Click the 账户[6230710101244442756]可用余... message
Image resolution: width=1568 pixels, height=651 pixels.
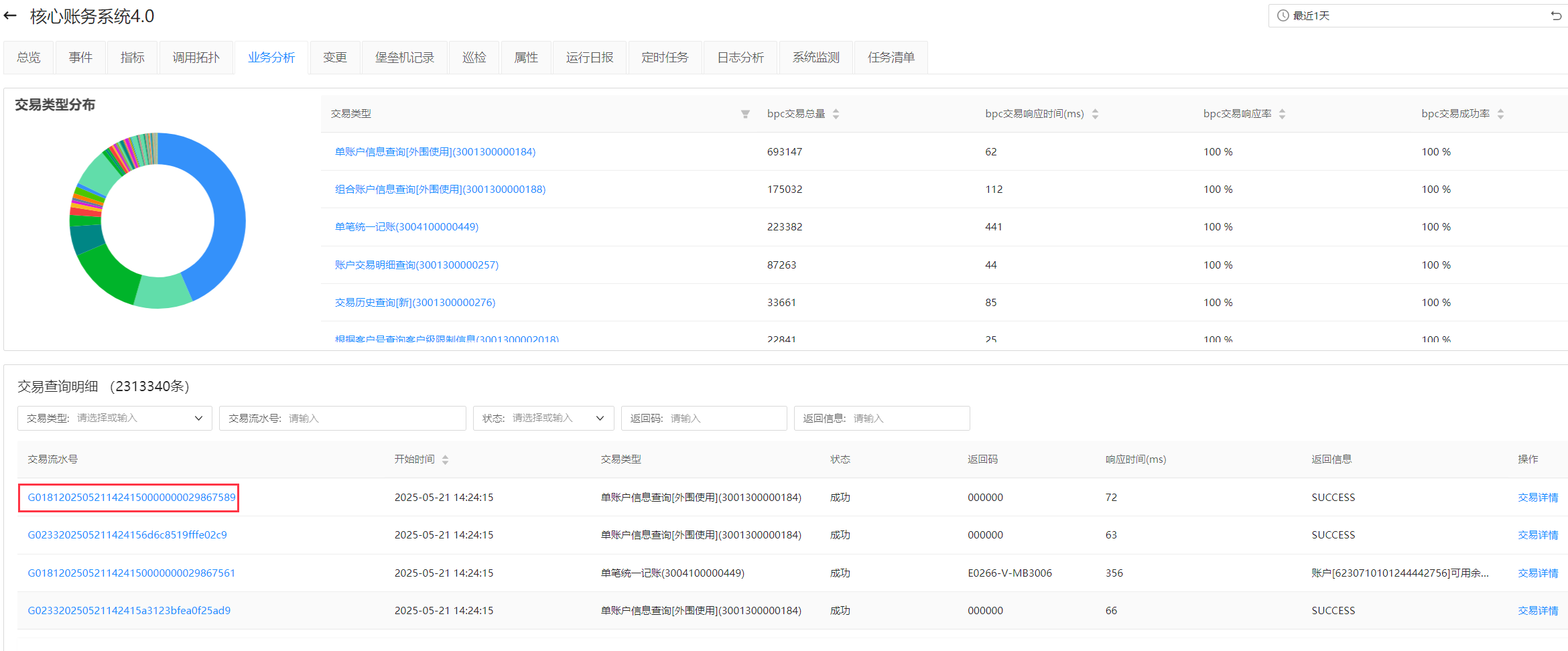point(1400,573)
